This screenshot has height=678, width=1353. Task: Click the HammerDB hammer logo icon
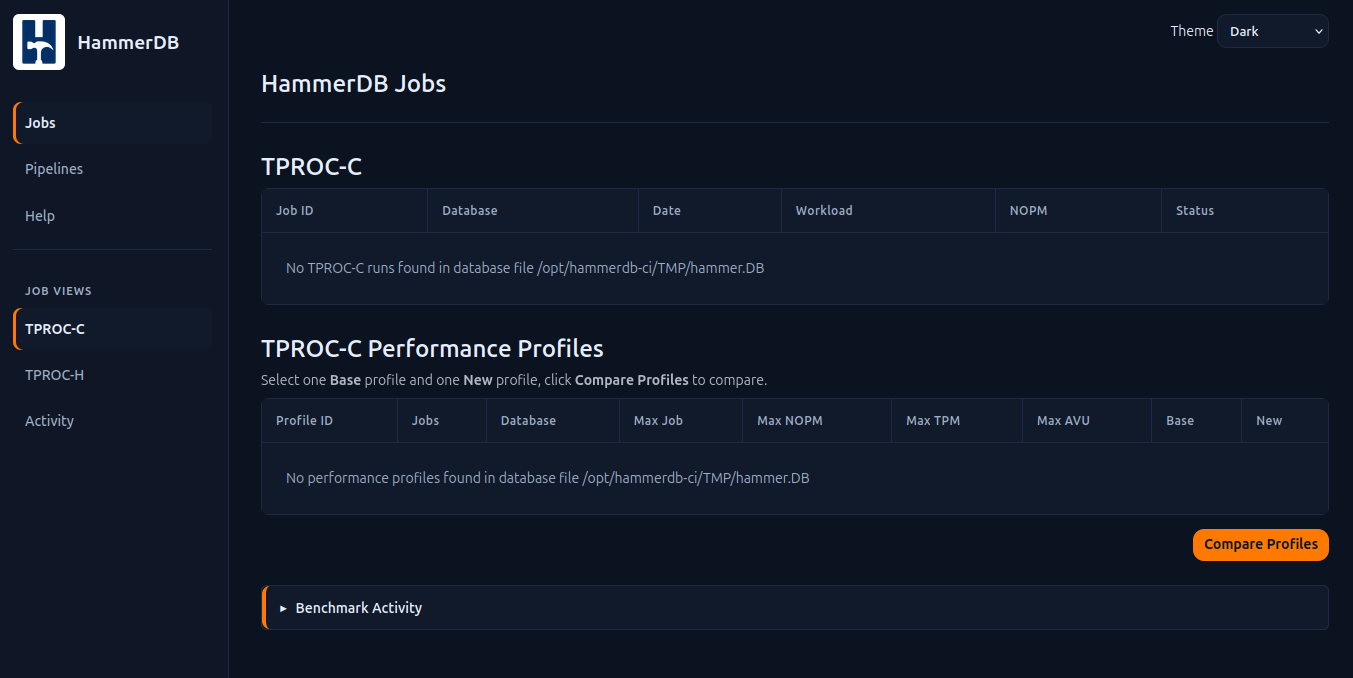pos(39,42)
